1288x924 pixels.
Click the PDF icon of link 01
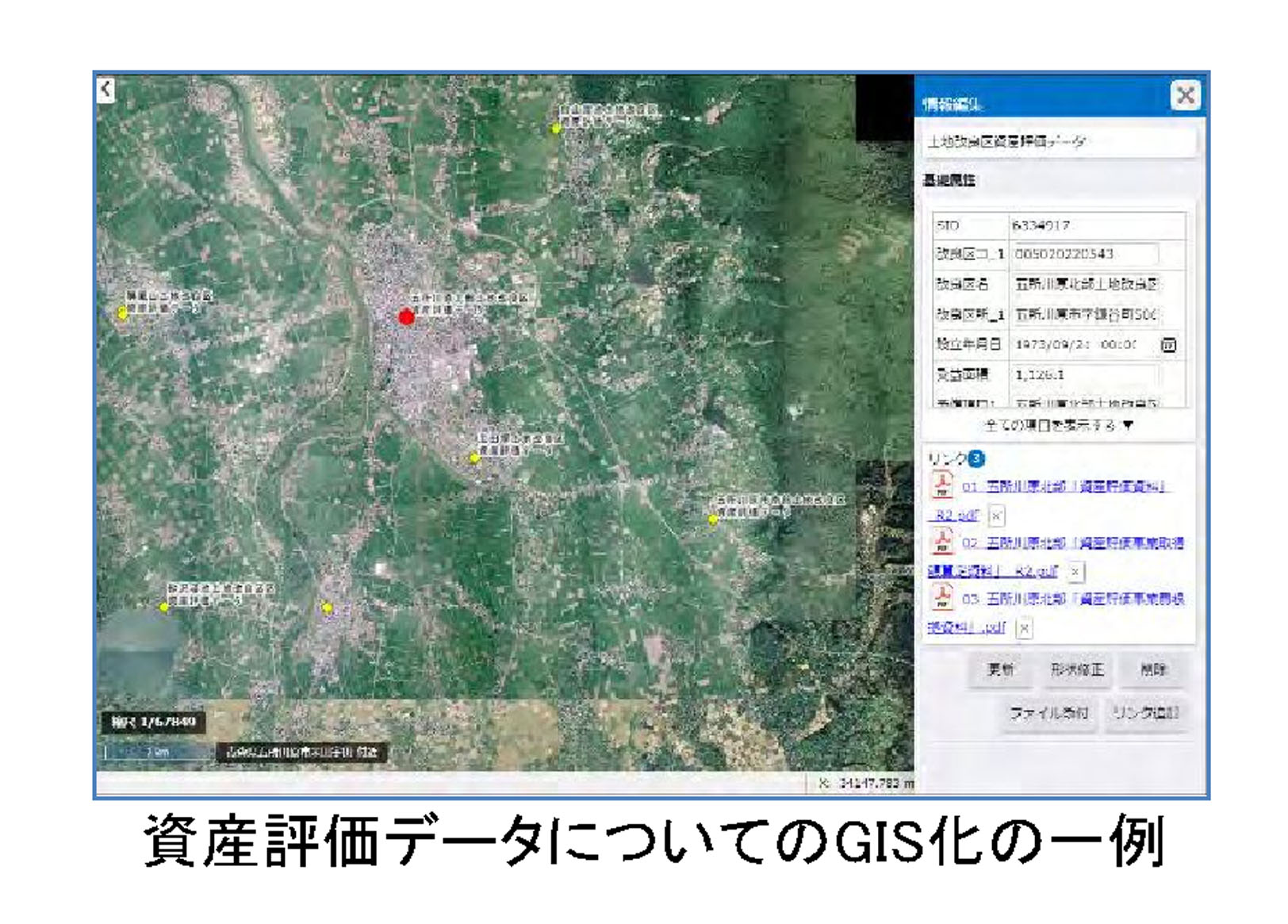tap(941, 484)
